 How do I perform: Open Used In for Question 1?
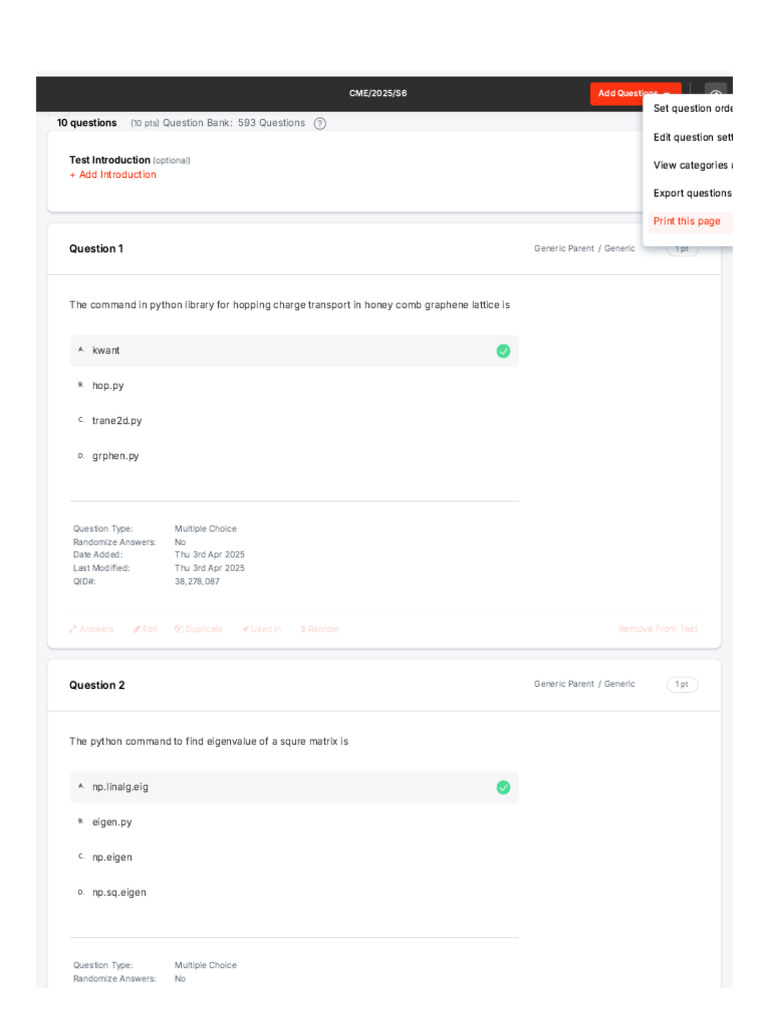tap(261, 629)
